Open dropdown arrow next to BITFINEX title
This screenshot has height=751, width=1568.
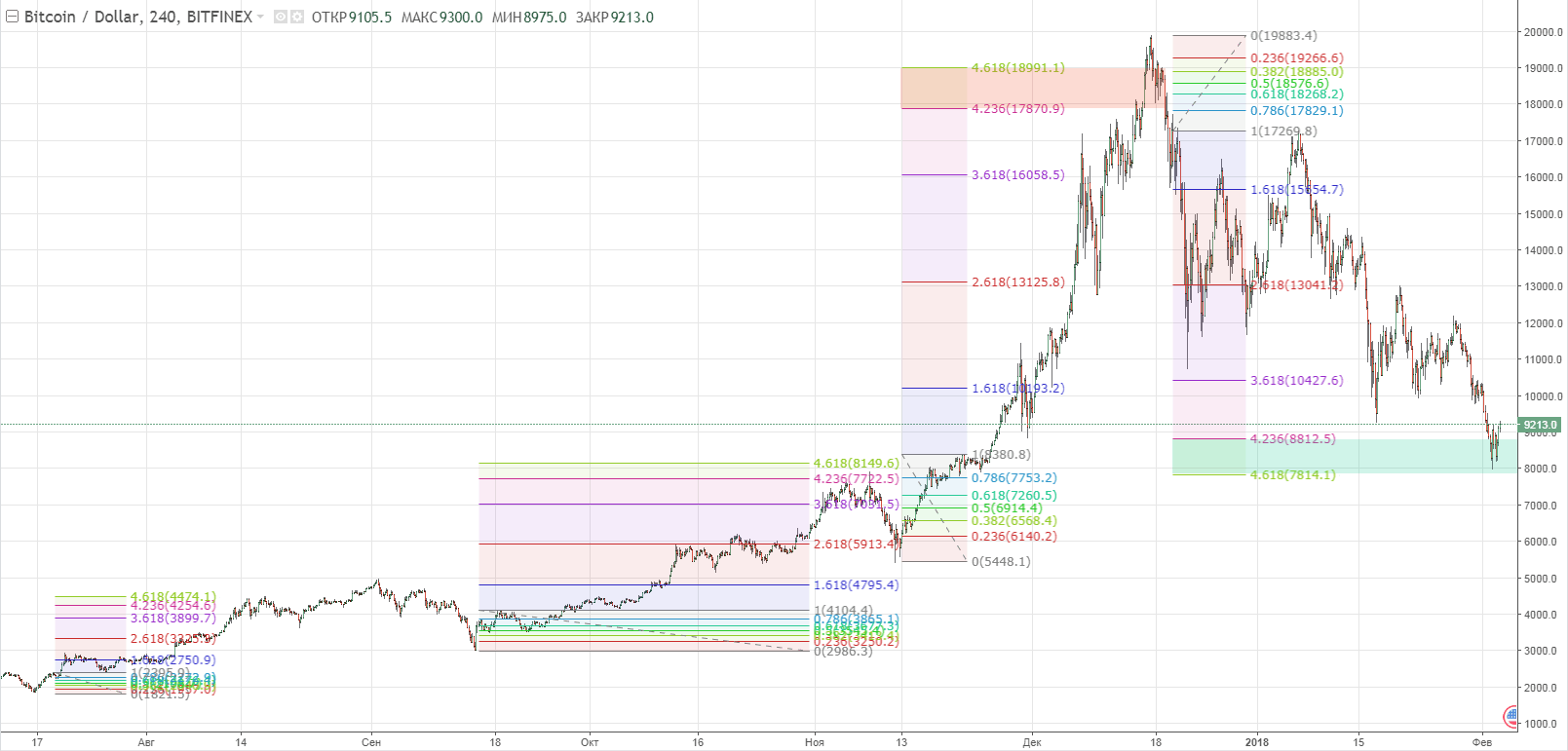click(x=260, y=18)
